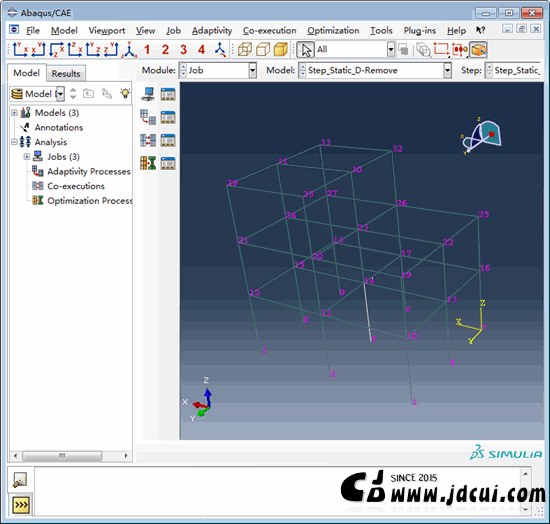Set hidden-line render style
Viewport: 550px width, 524px height.
click(x=263, y=49)
